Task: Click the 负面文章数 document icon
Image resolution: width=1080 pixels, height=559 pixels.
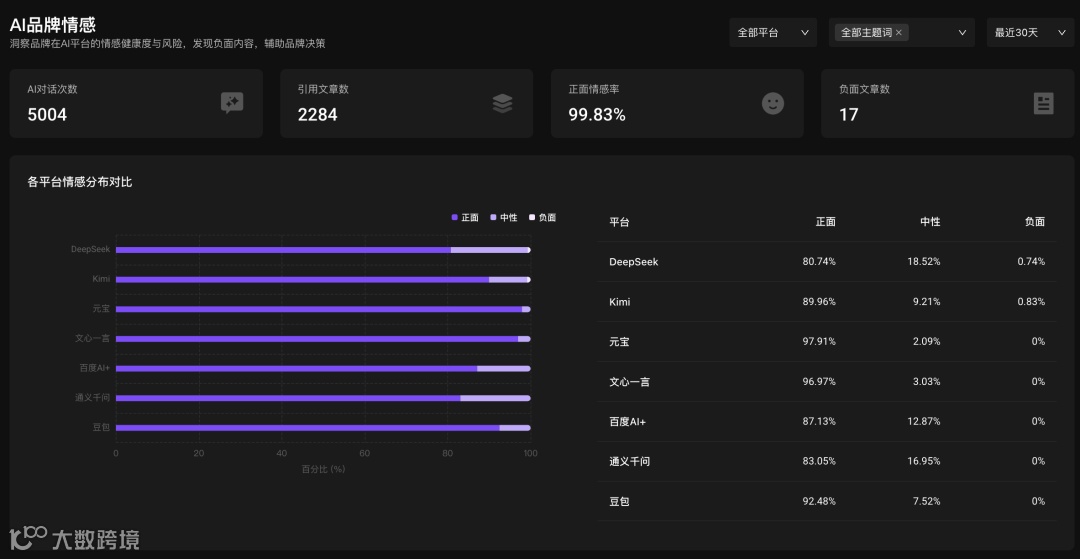Action: [1043, 103]
